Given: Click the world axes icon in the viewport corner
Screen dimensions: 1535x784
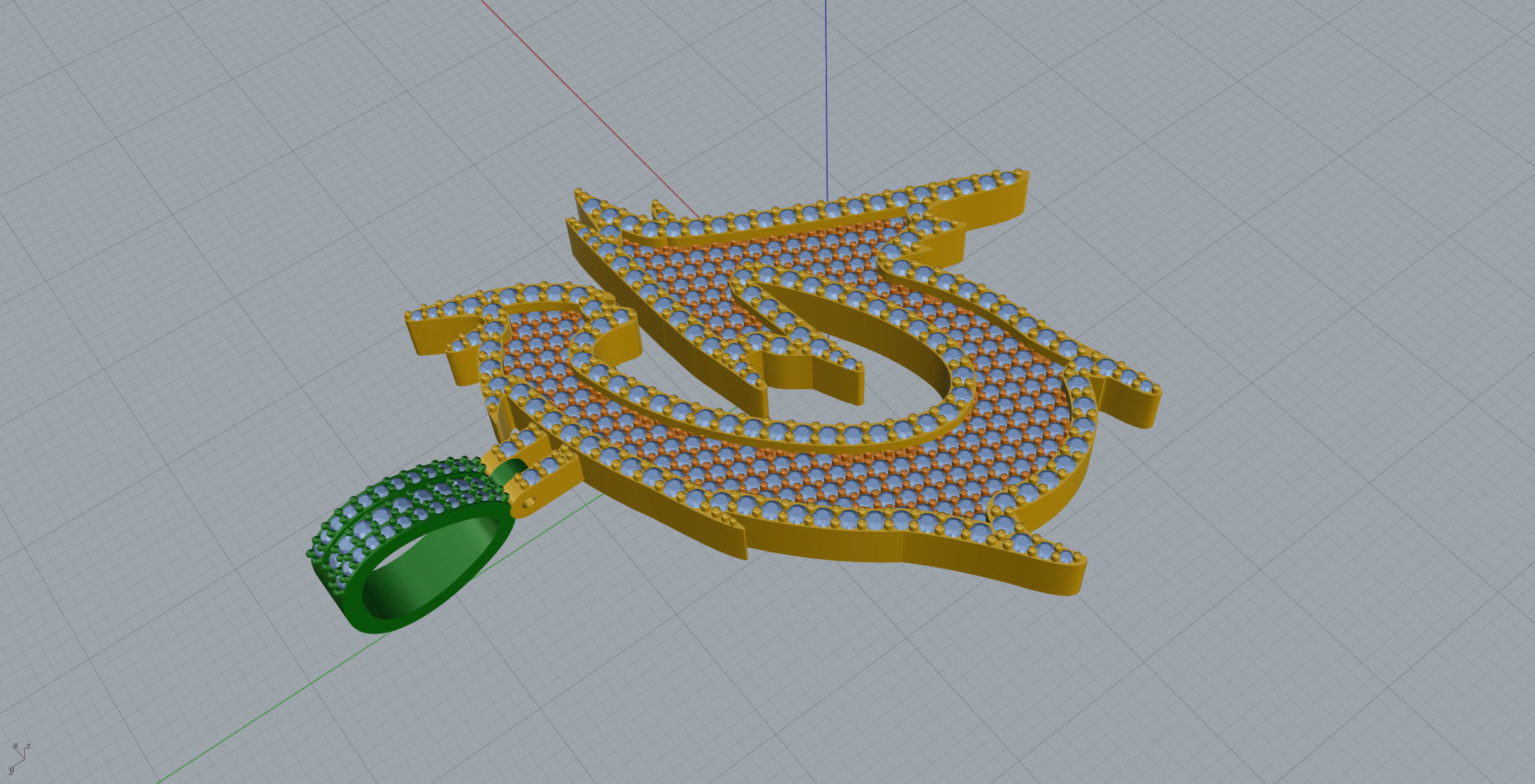Looking at the screenshot, I should (x=19, y=758).
